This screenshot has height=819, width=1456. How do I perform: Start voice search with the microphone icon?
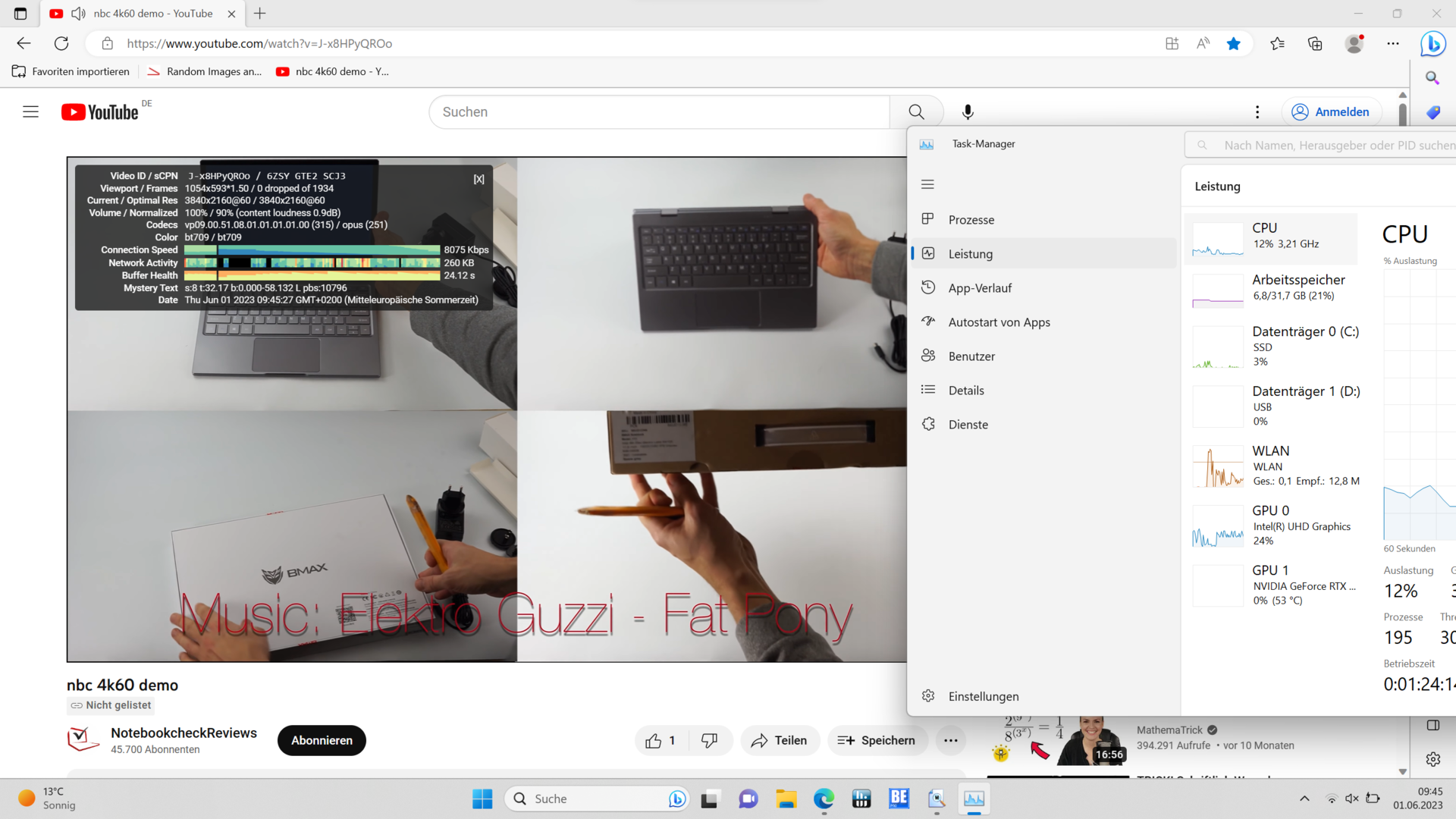click(968, 112)
